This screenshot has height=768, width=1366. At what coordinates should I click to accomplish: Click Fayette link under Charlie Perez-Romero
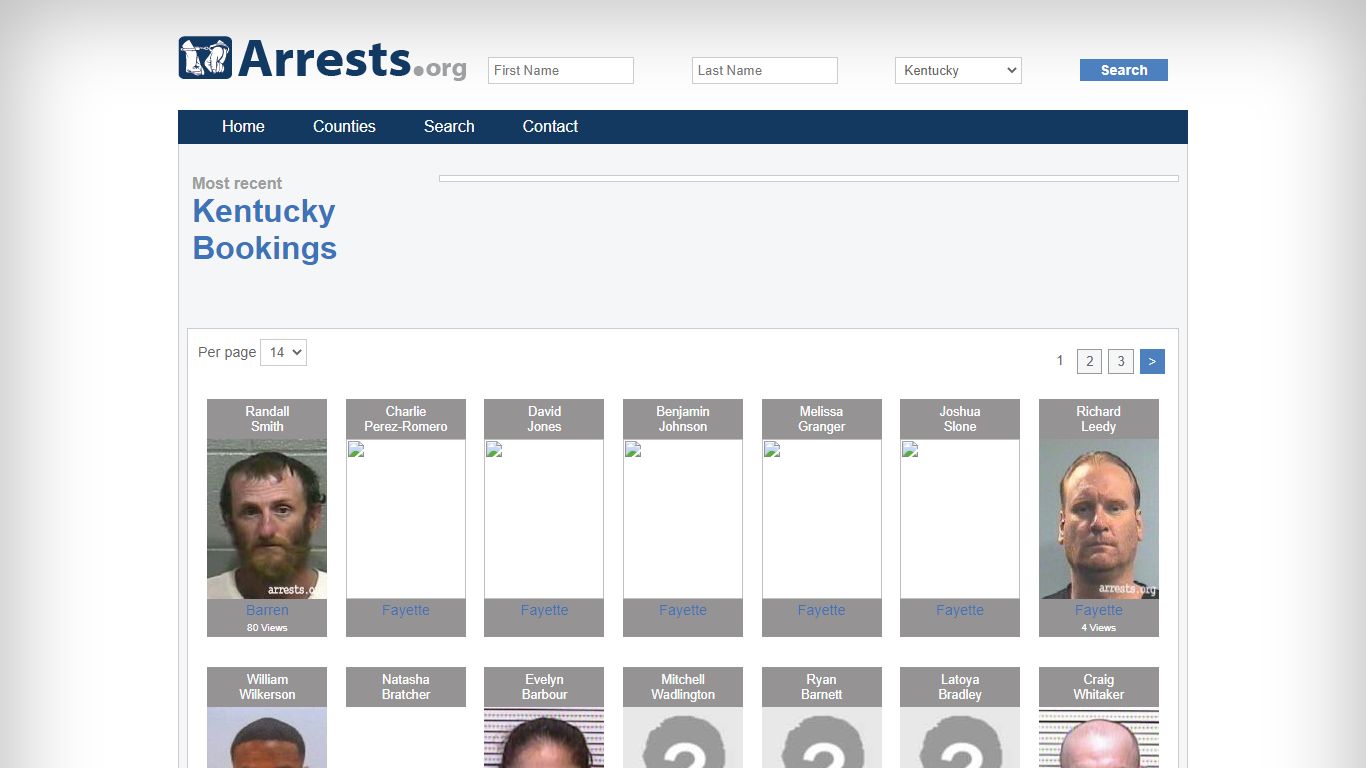(406, 610)
